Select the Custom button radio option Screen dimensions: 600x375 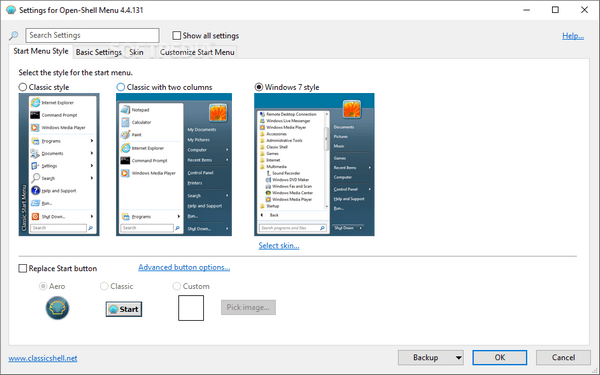(176, 286)
